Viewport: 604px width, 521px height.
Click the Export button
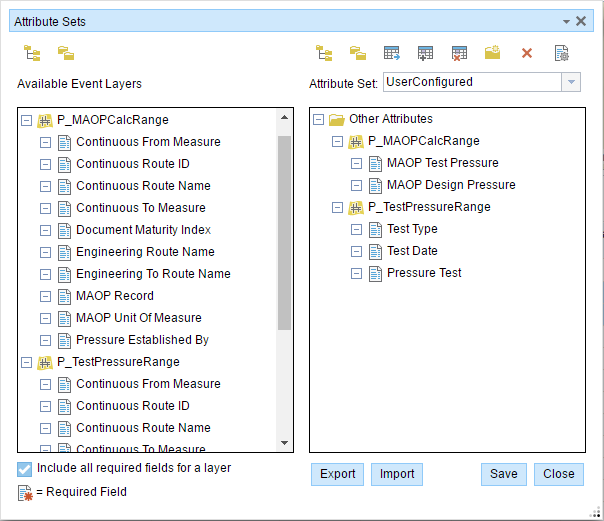[337, 474]
